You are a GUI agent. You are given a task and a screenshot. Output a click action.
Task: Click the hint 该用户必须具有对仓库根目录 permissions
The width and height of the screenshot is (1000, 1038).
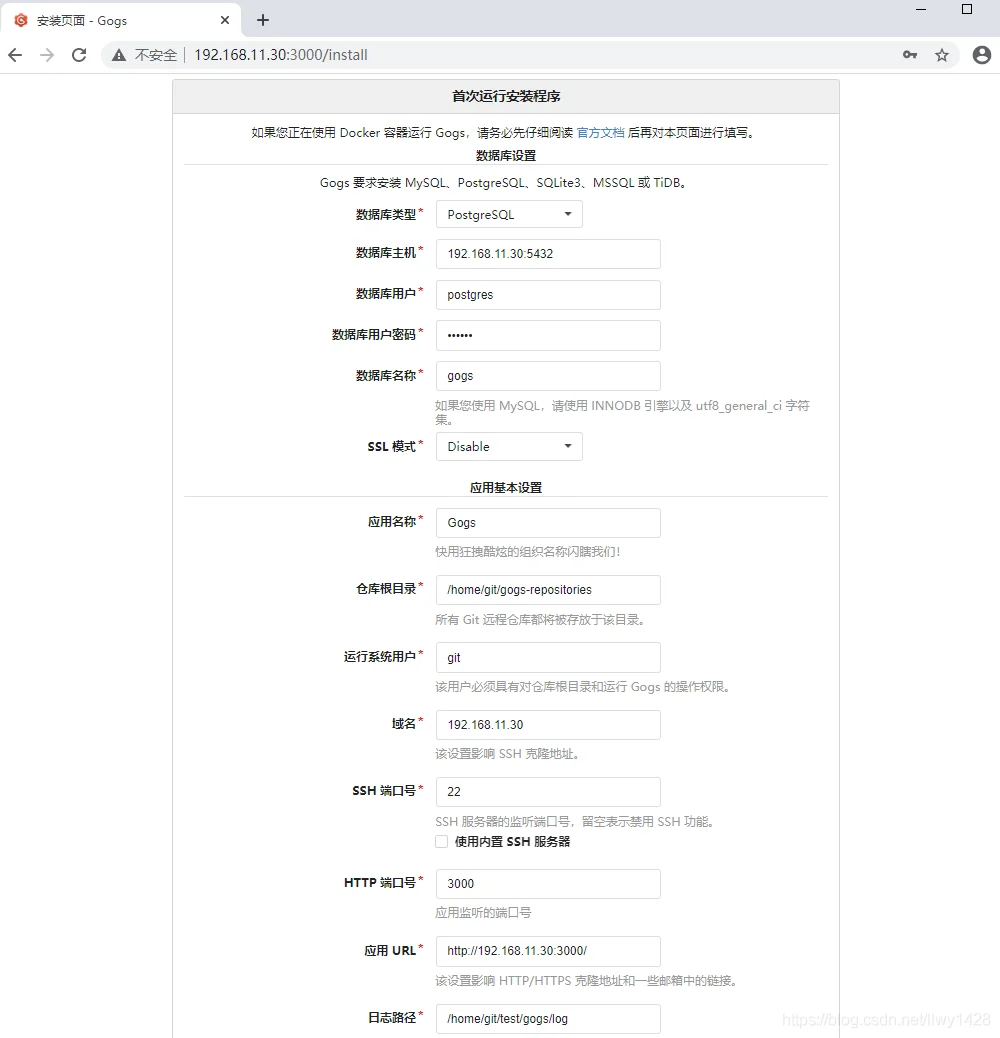click(582, 687)
